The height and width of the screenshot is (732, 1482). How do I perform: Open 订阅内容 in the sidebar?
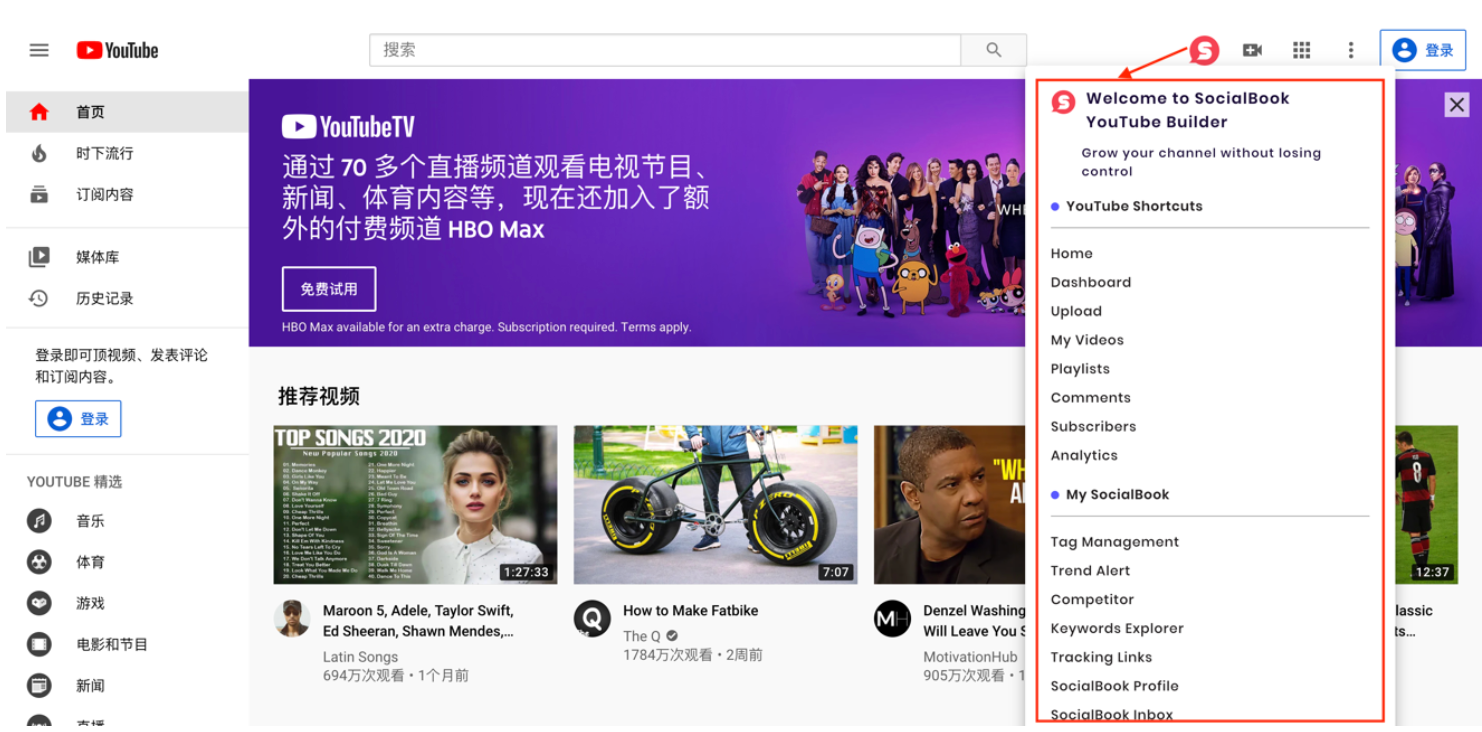click(127, 194)
